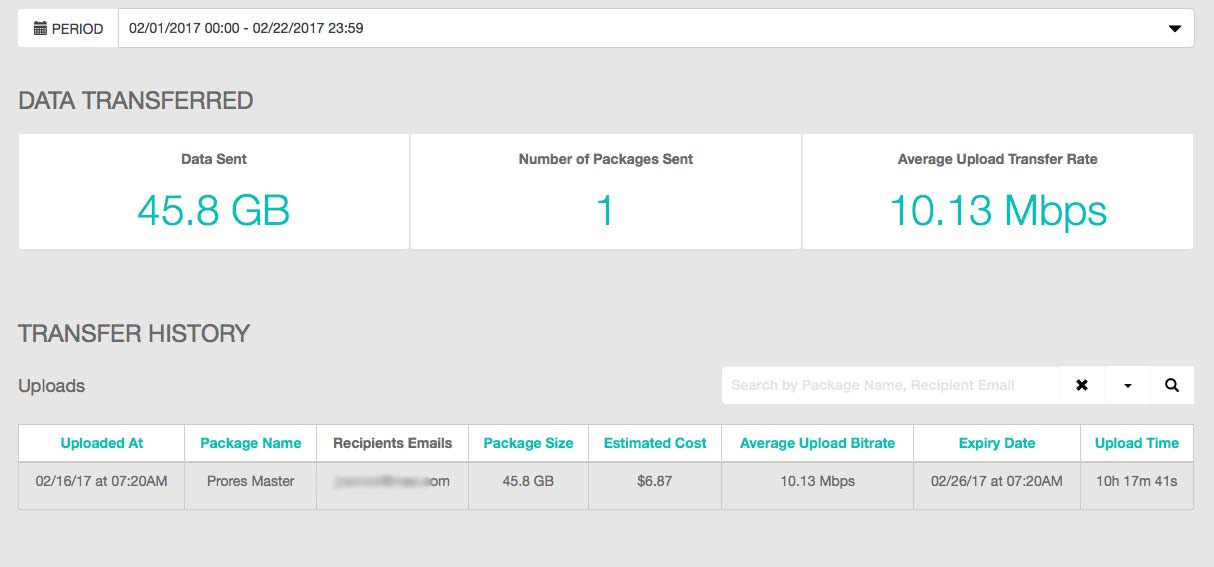
Task: Click the 'Data Sent' card title
Action: pyautogui.click(x=214, y=159)
